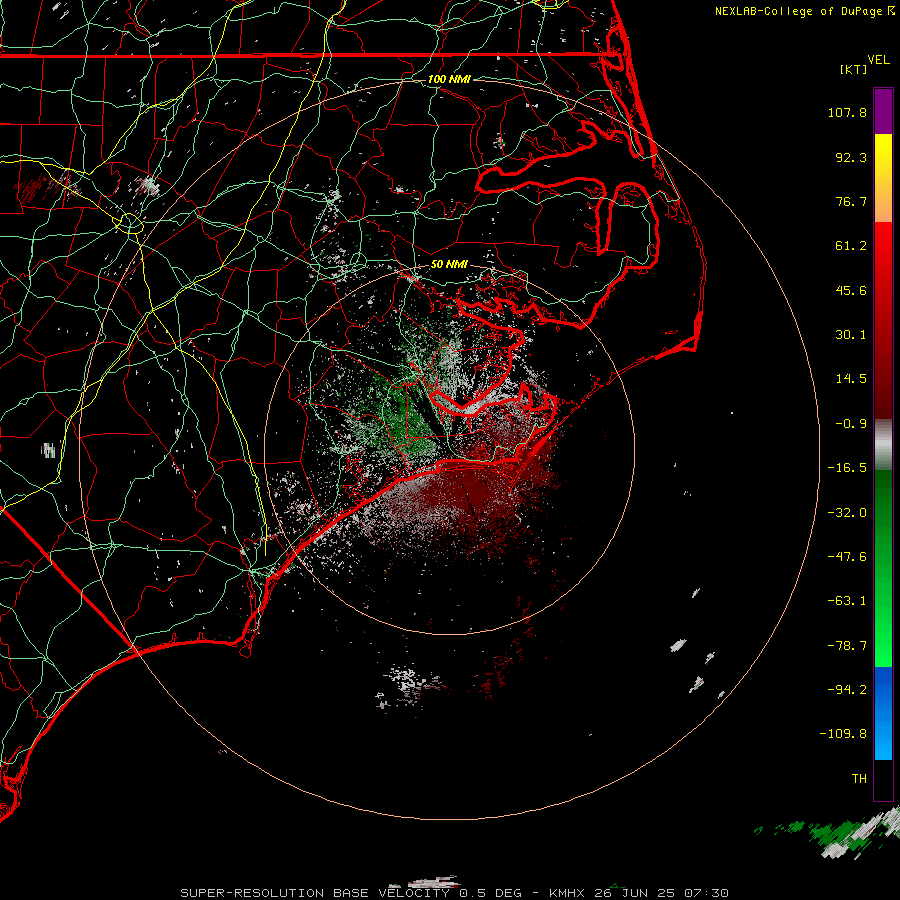This screenshot has width=900, height=900.
Task: Click the -0.9 legend value
Action: 851,424
